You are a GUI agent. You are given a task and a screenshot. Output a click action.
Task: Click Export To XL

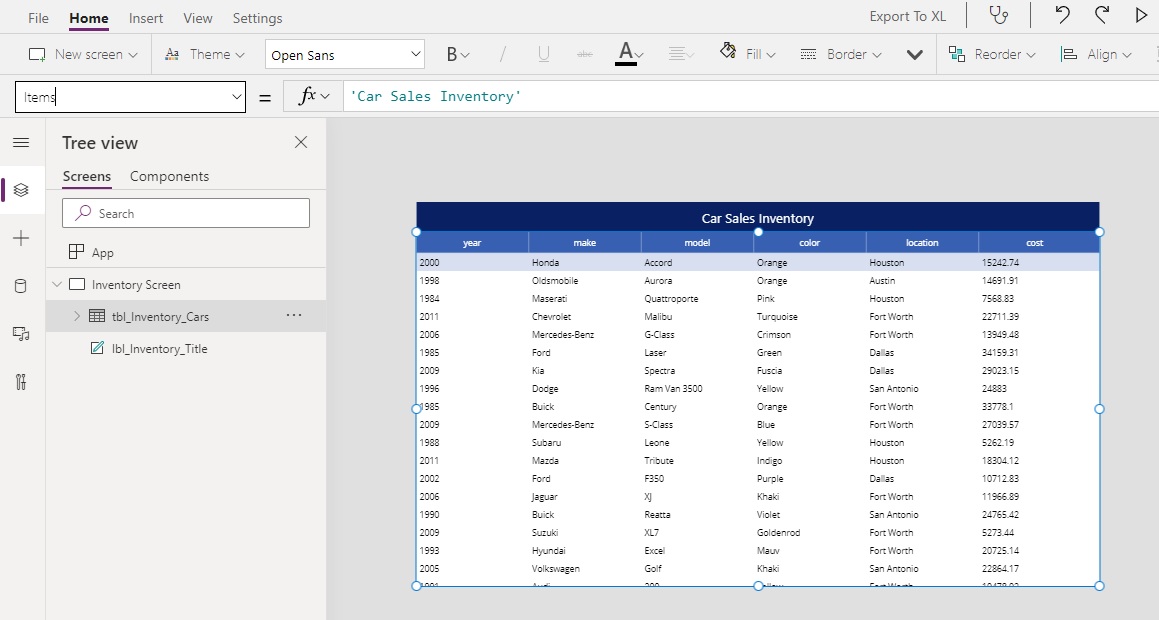tap(906, 16)
